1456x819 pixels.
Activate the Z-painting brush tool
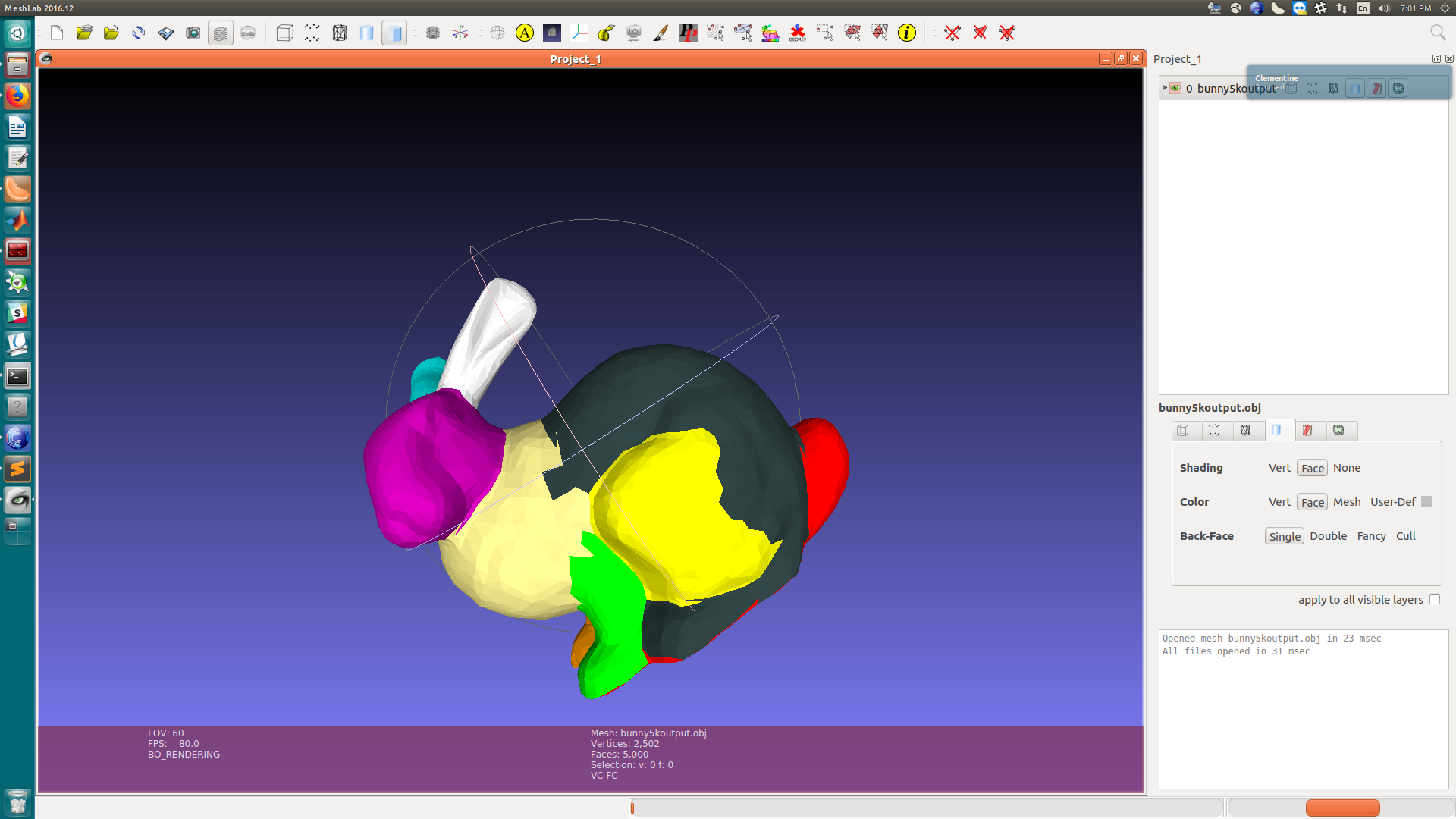(x=661, y=33)
